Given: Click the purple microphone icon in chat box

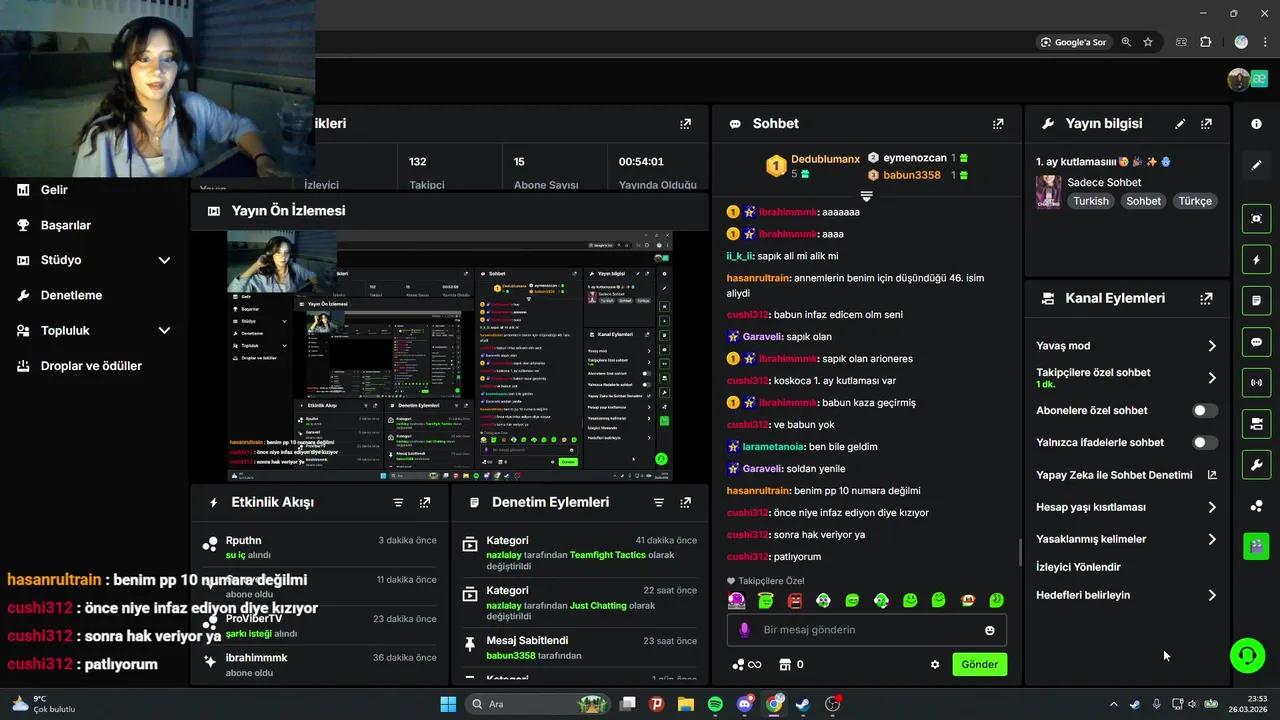Looking at the screenshot, I should [x=744, y=630].
